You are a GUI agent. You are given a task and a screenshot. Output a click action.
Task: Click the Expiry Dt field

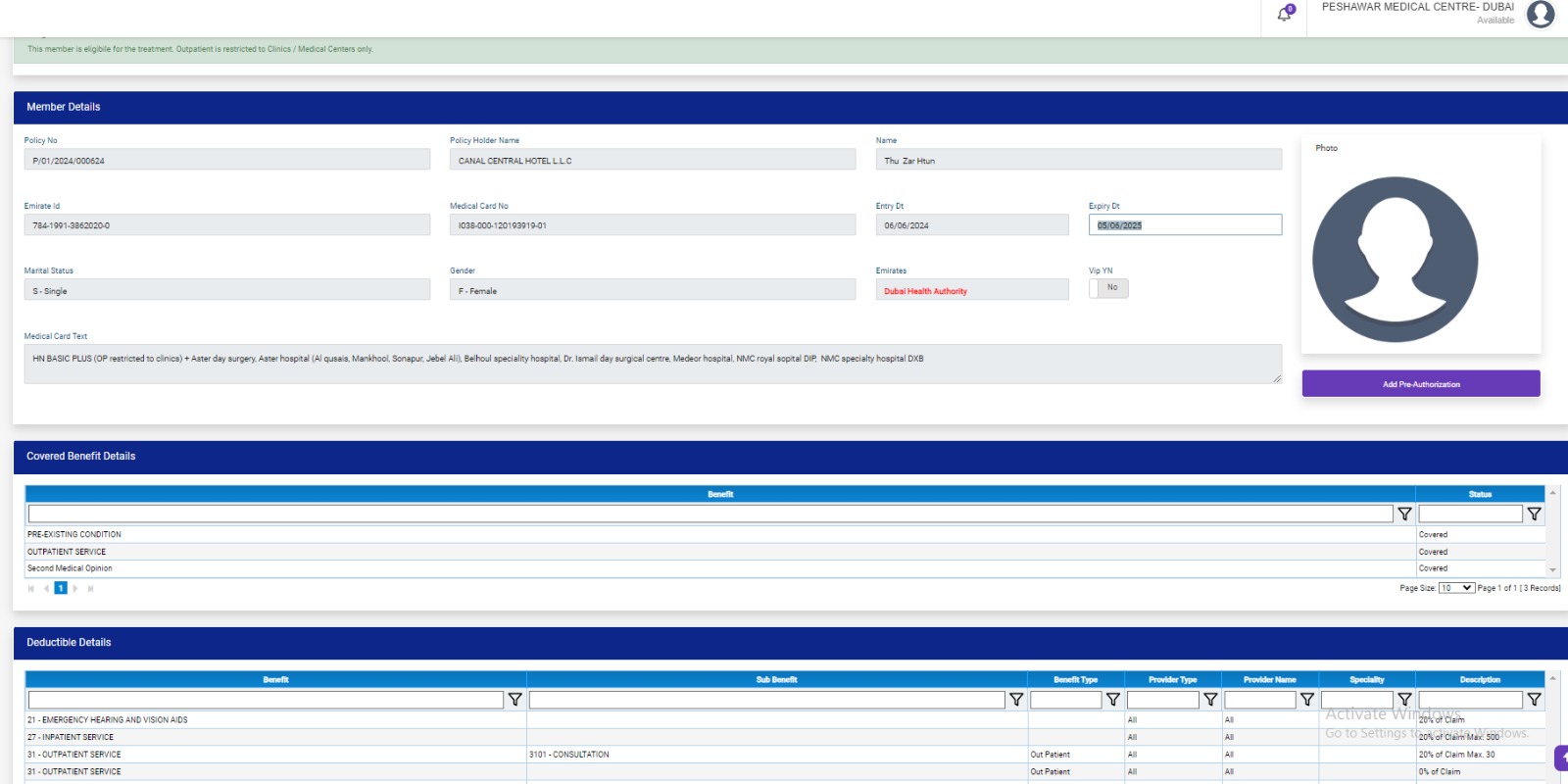click(x=1184, y=225)
